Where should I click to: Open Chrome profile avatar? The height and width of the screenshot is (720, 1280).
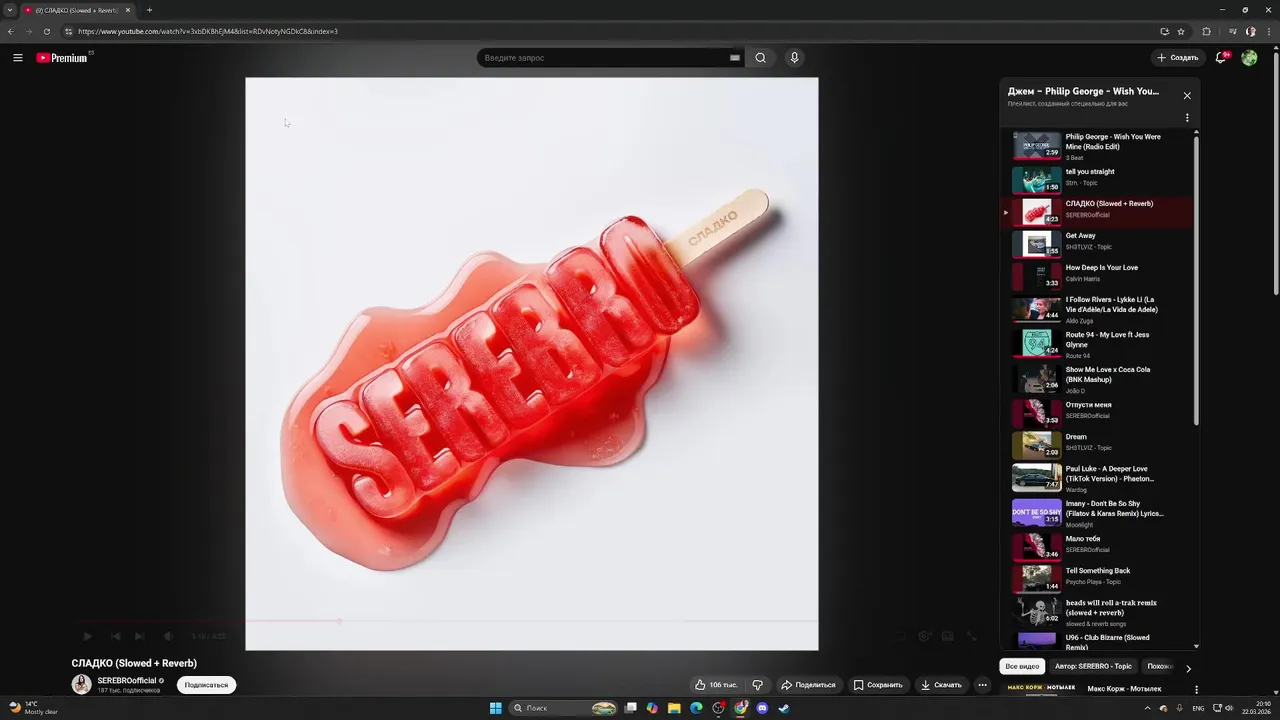click(1250, 31)
